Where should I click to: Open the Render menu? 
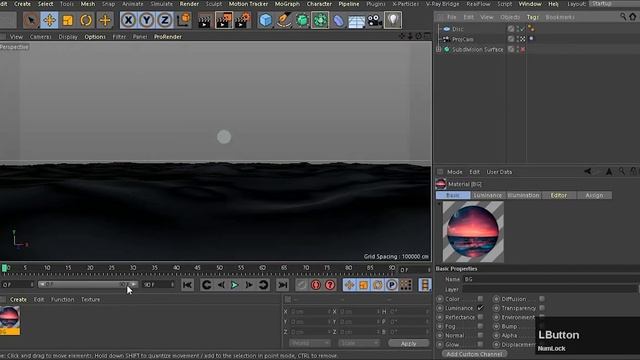[189, 4]
